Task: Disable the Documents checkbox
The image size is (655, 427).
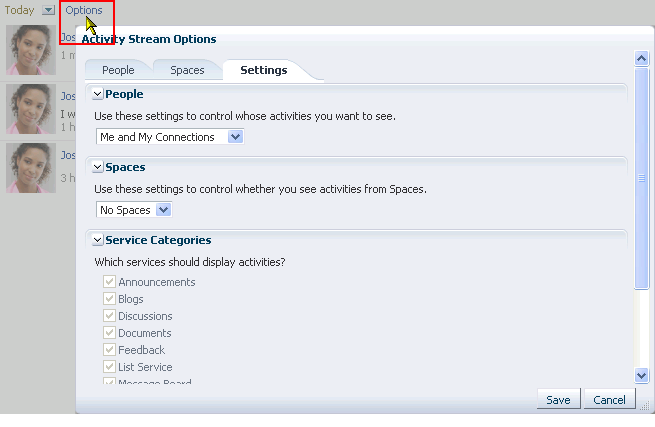Action: [109, 333]
